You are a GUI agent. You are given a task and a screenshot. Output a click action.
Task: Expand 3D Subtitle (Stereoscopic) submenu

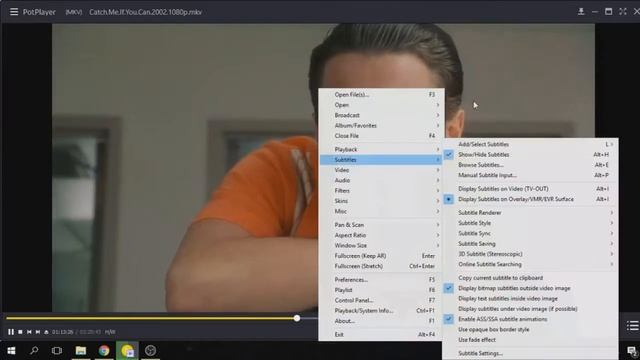[530, 254]
